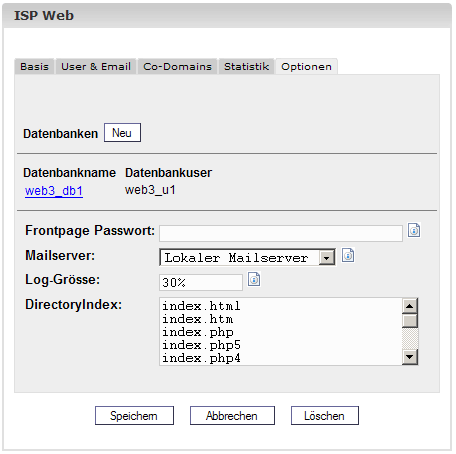Select the Lokaler Mailserver combo box
This screenshot has height=454, width=456.
coord(248,258)
